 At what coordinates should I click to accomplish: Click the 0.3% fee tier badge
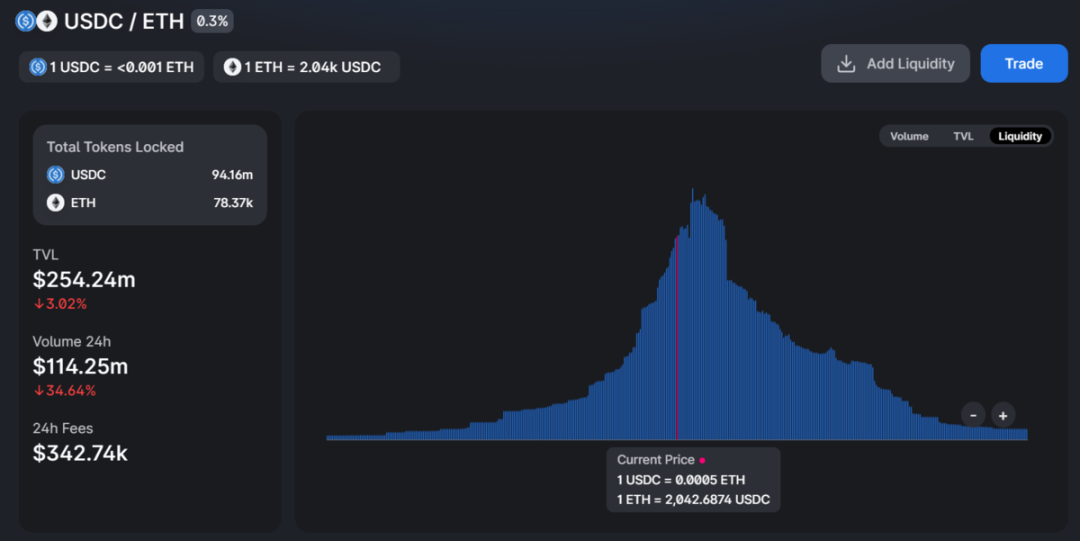coord(212,21)
